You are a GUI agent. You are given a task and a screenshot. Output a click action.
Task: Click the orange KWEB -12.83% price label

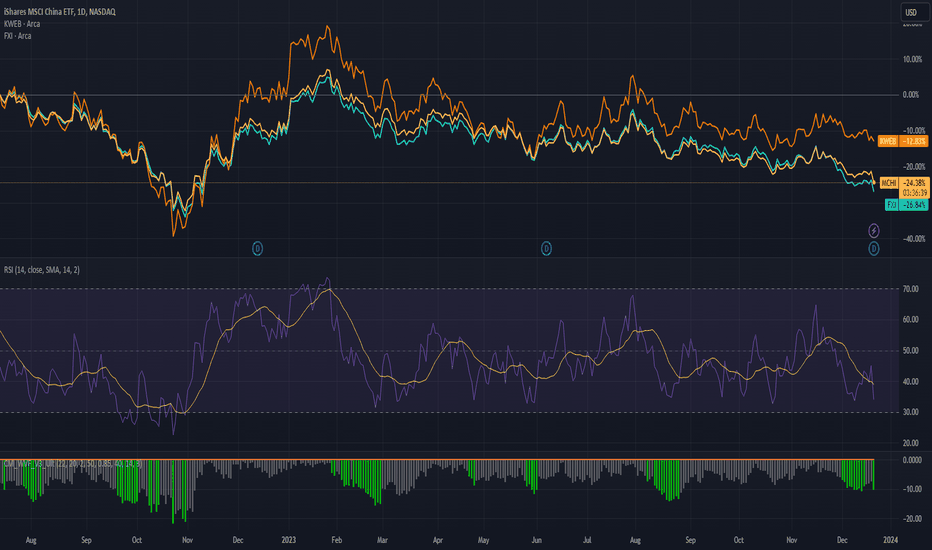click(903, 142)
